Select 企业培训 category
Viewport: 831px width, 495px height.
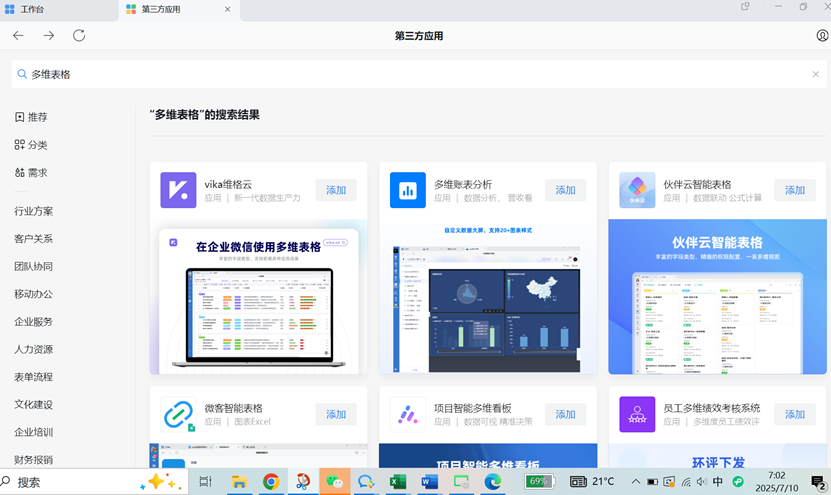pos(33,432)
